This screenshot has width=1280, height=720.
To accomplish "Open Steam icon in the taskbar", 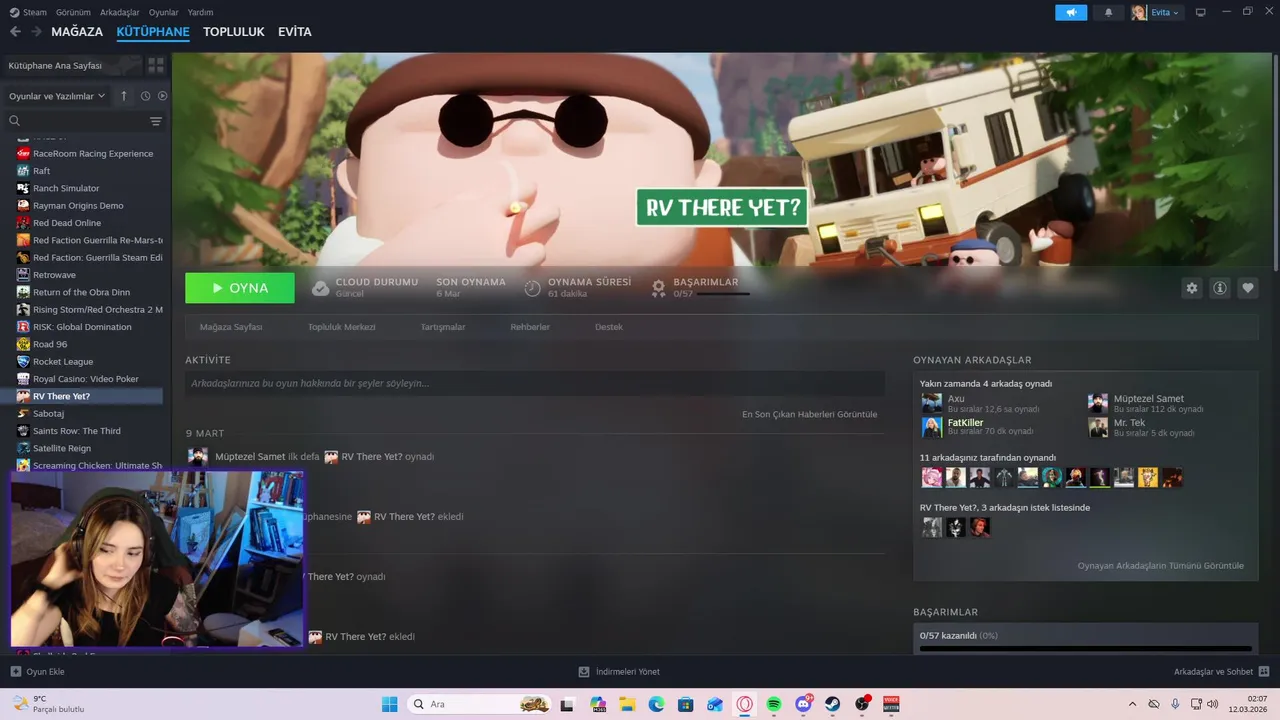I will [x=832, y=704].
